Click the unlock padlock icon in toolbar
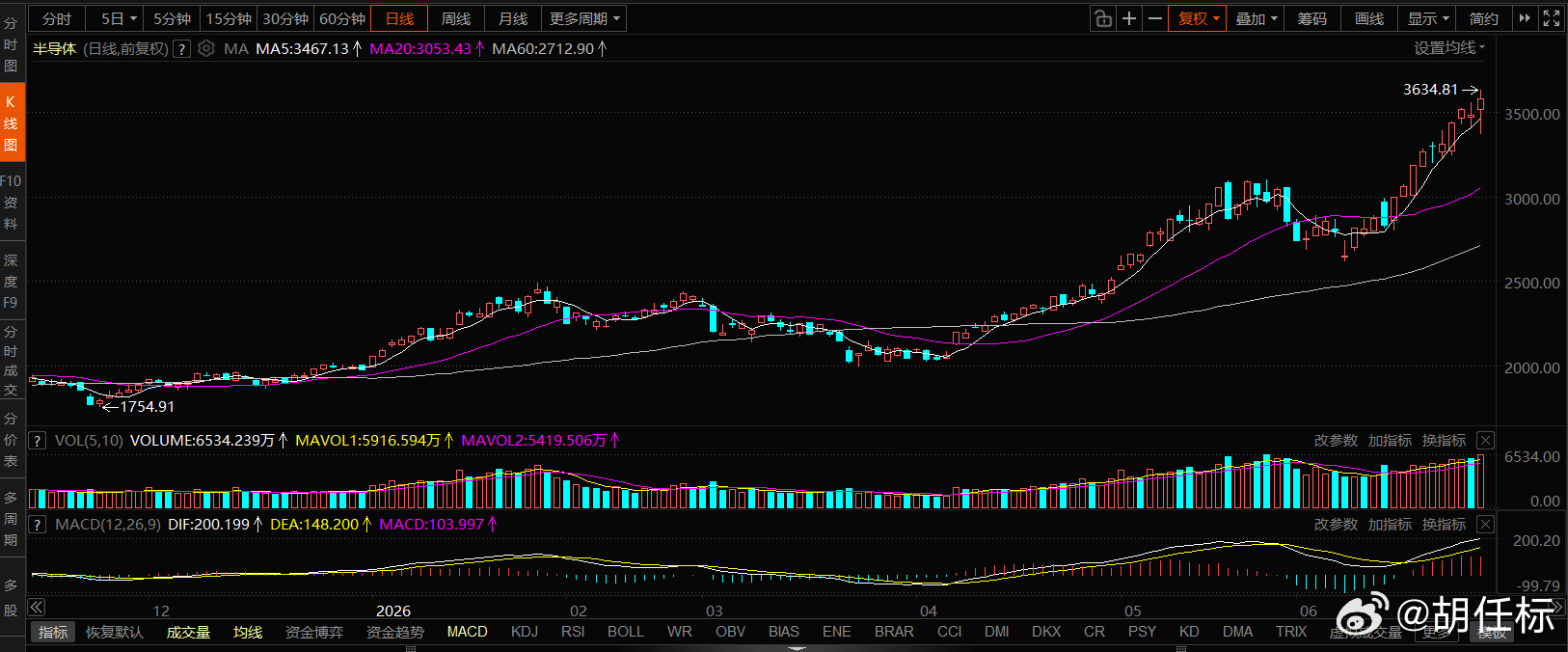 [x=1103, y=18]
